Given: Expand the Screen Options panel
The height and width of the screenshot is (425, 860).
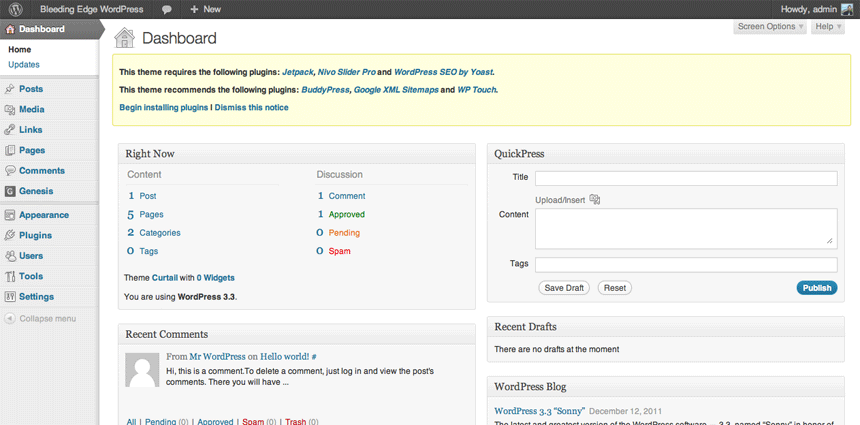Looking at the screenshot, I should [x=770, y=26].
